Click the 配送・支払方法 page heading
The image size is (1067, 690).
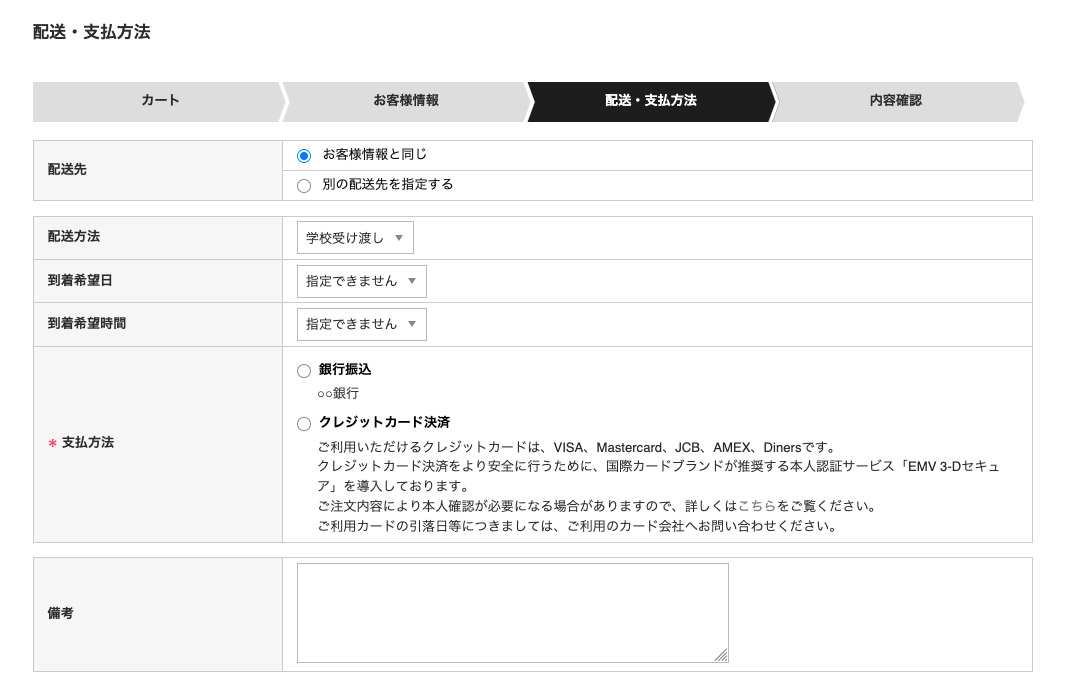click(x=92, y=32)
